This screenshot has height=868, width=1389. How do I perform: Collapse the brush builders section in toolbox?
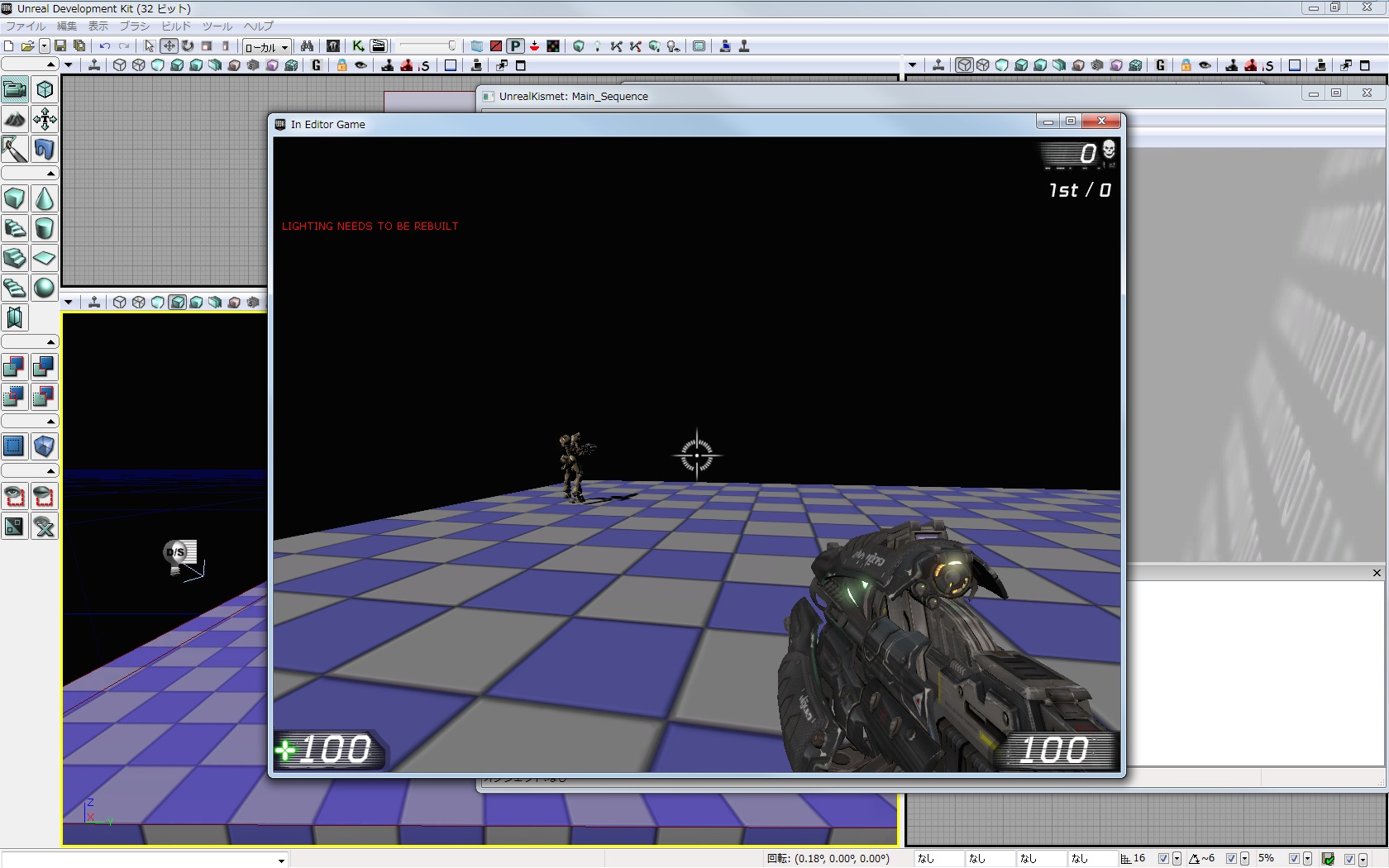[x=50, y=174]
